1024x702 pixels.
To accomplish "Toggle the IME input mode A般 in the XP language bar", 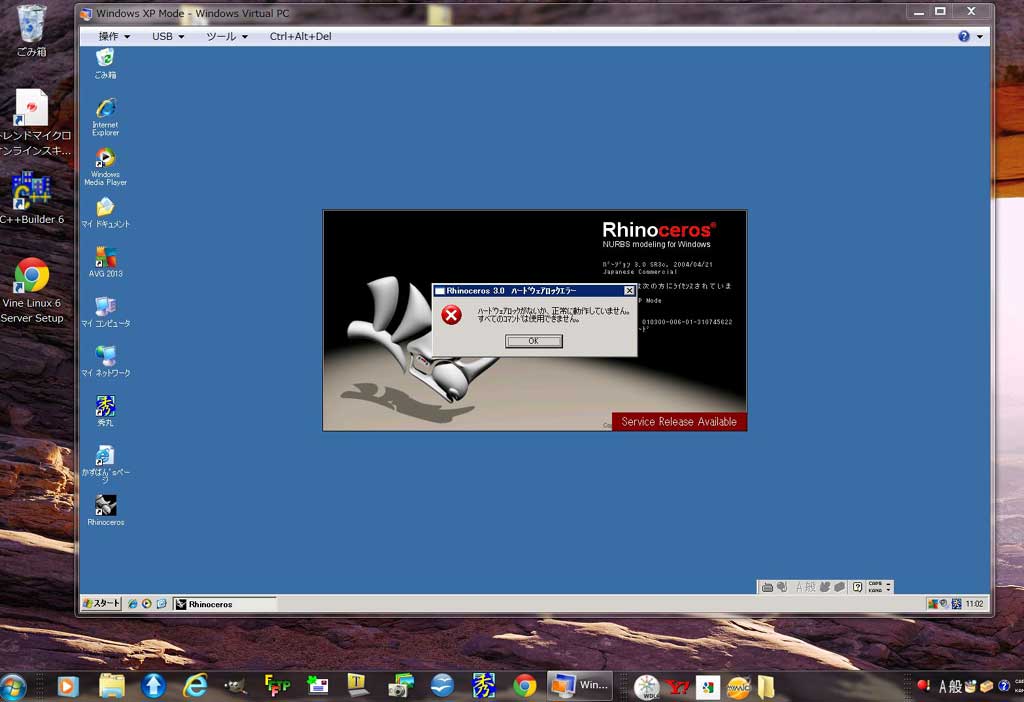I will click(805, 587).
